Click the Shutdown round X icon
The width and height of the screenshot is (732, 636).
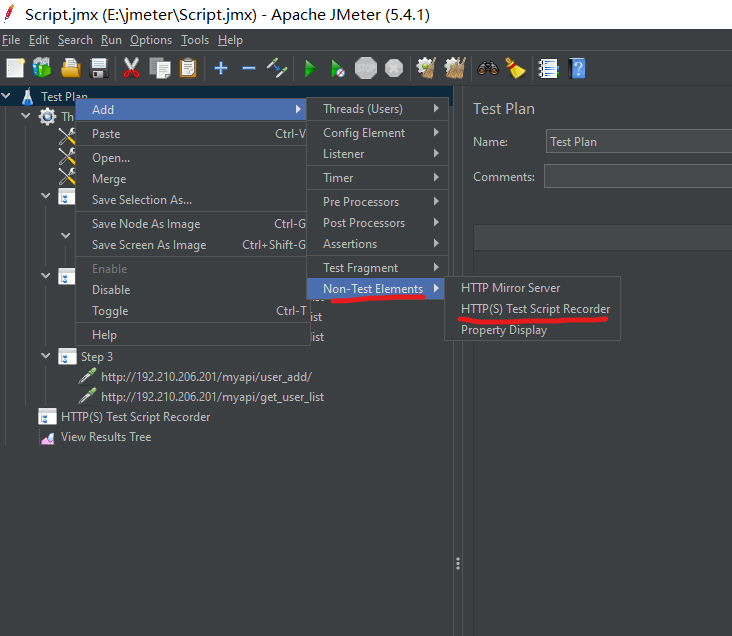(394, 68)
